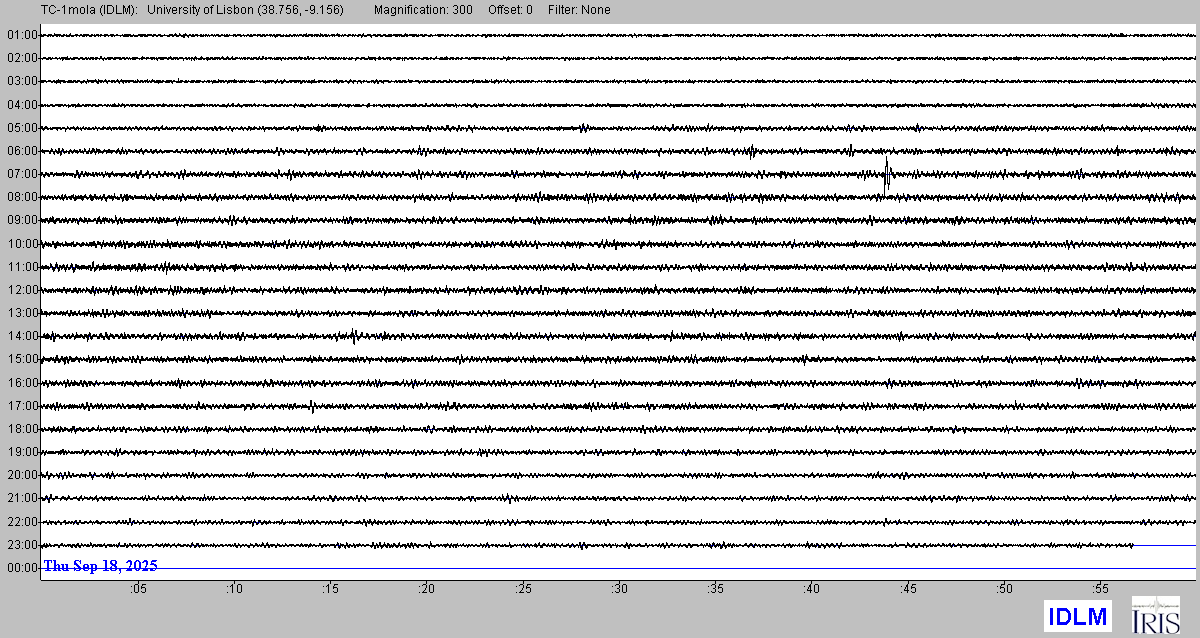The image size is (1200, 638).
Task: Select the 01:00 hour row label
Action: [x=22, y=35]
